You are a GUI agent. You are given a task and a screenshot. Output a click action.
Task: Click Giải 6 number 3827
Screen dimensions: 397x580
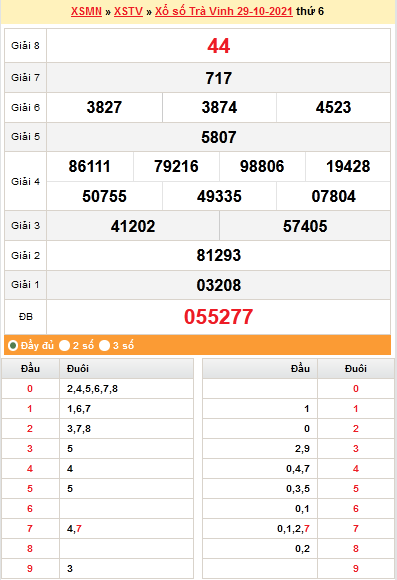[x=104, y=107]
